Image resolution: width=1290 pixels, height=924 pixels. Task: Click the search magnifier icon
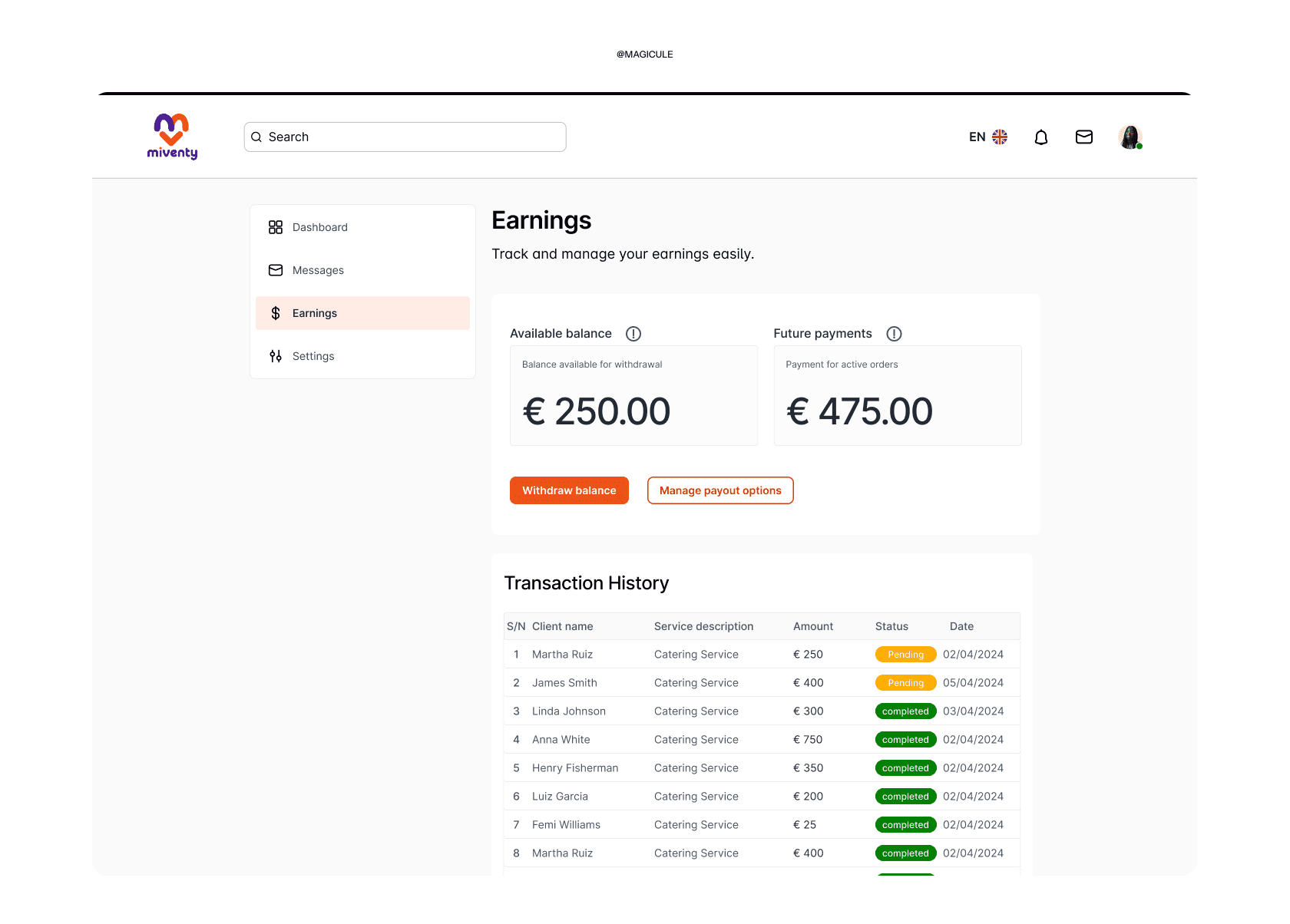click(256, 137)
